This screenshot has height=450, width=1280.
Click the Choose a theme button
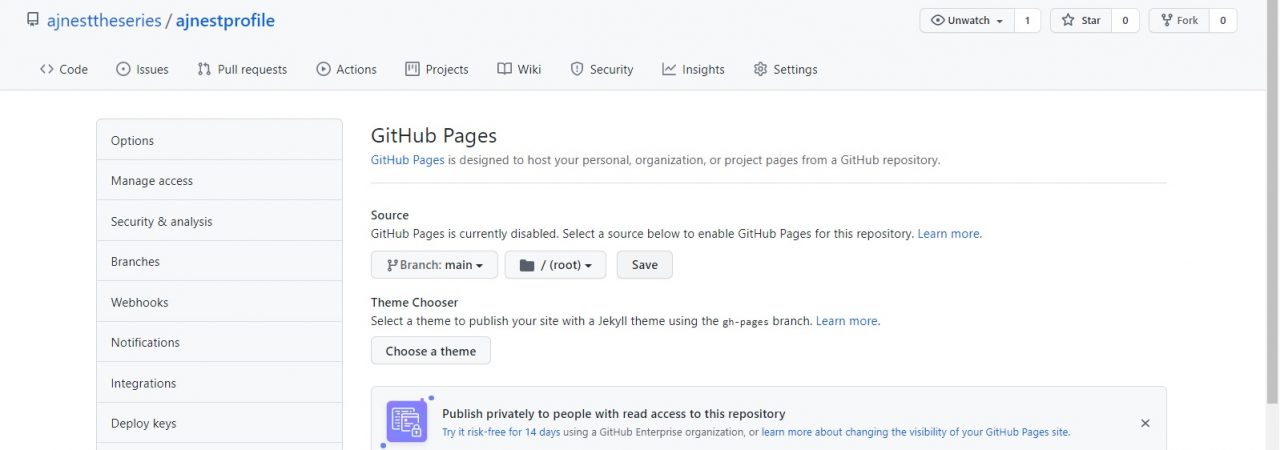pyautogui.click(x=430, y=351)
